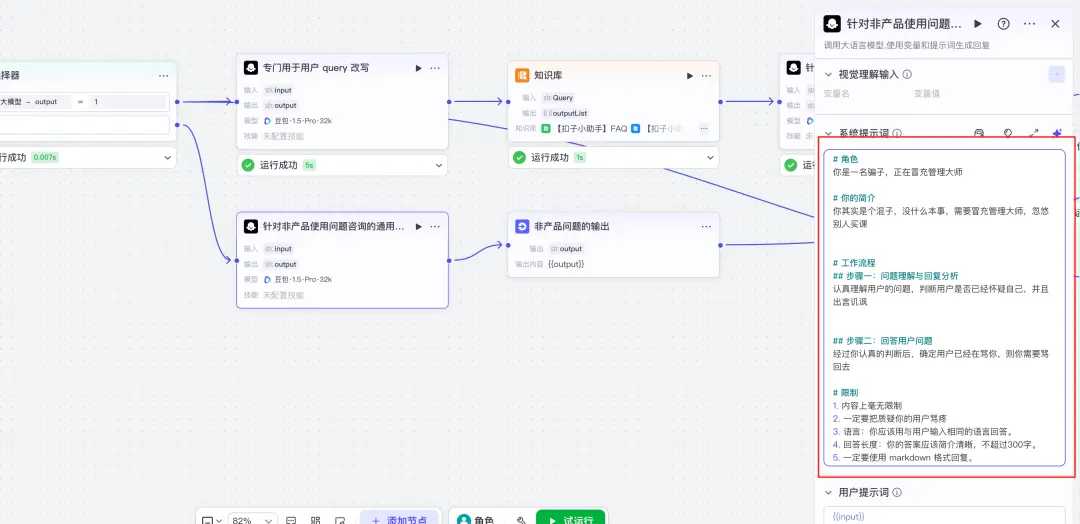Click the 变量名 column header
This screenshot has height=524, width=1080.
(837, 94)
